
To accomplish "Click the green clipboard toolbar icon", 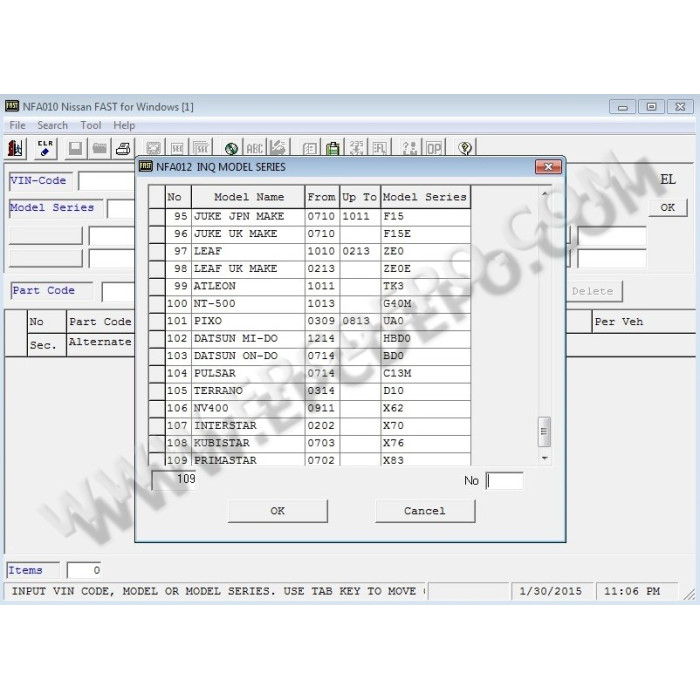I will [333, 148].
